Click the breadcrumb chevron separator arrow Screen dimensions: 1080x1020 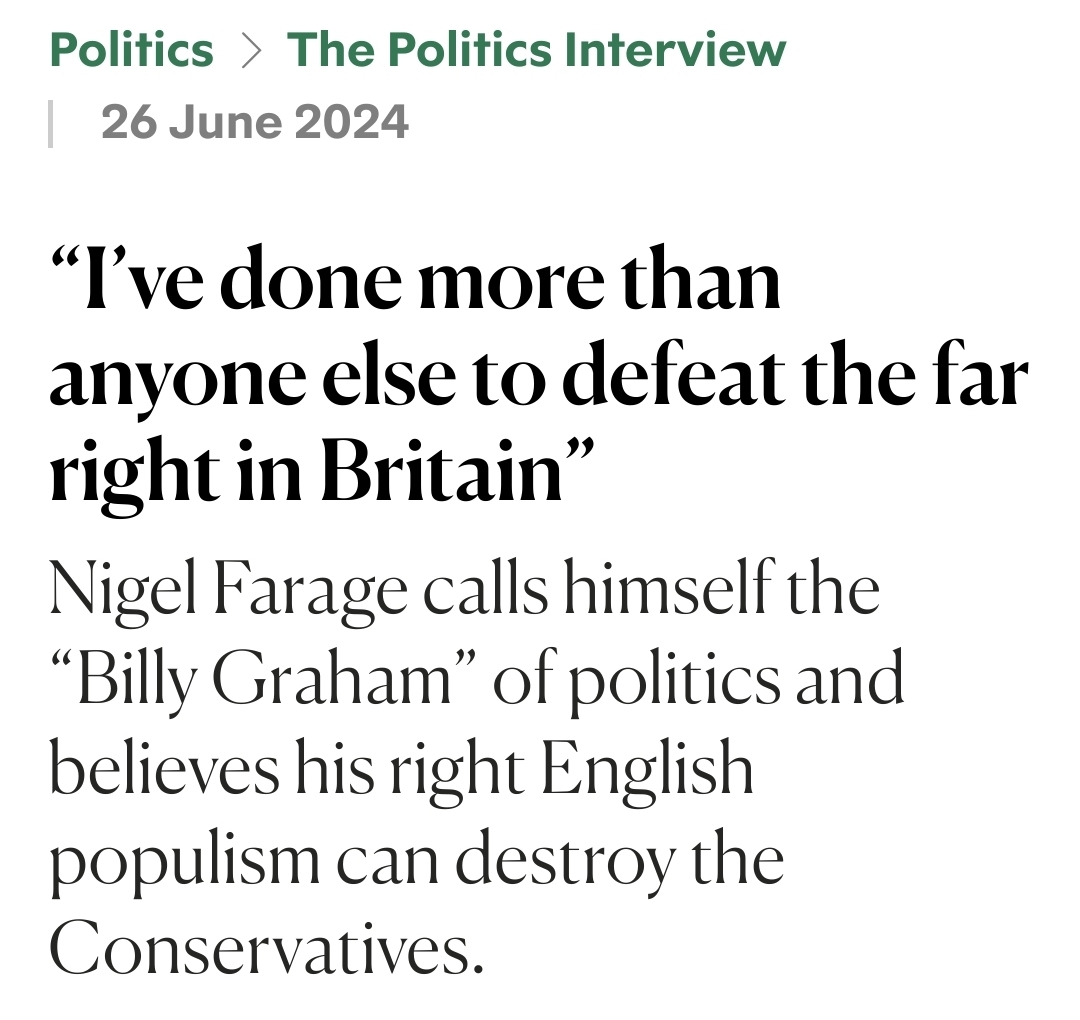(x=251, y=52)
